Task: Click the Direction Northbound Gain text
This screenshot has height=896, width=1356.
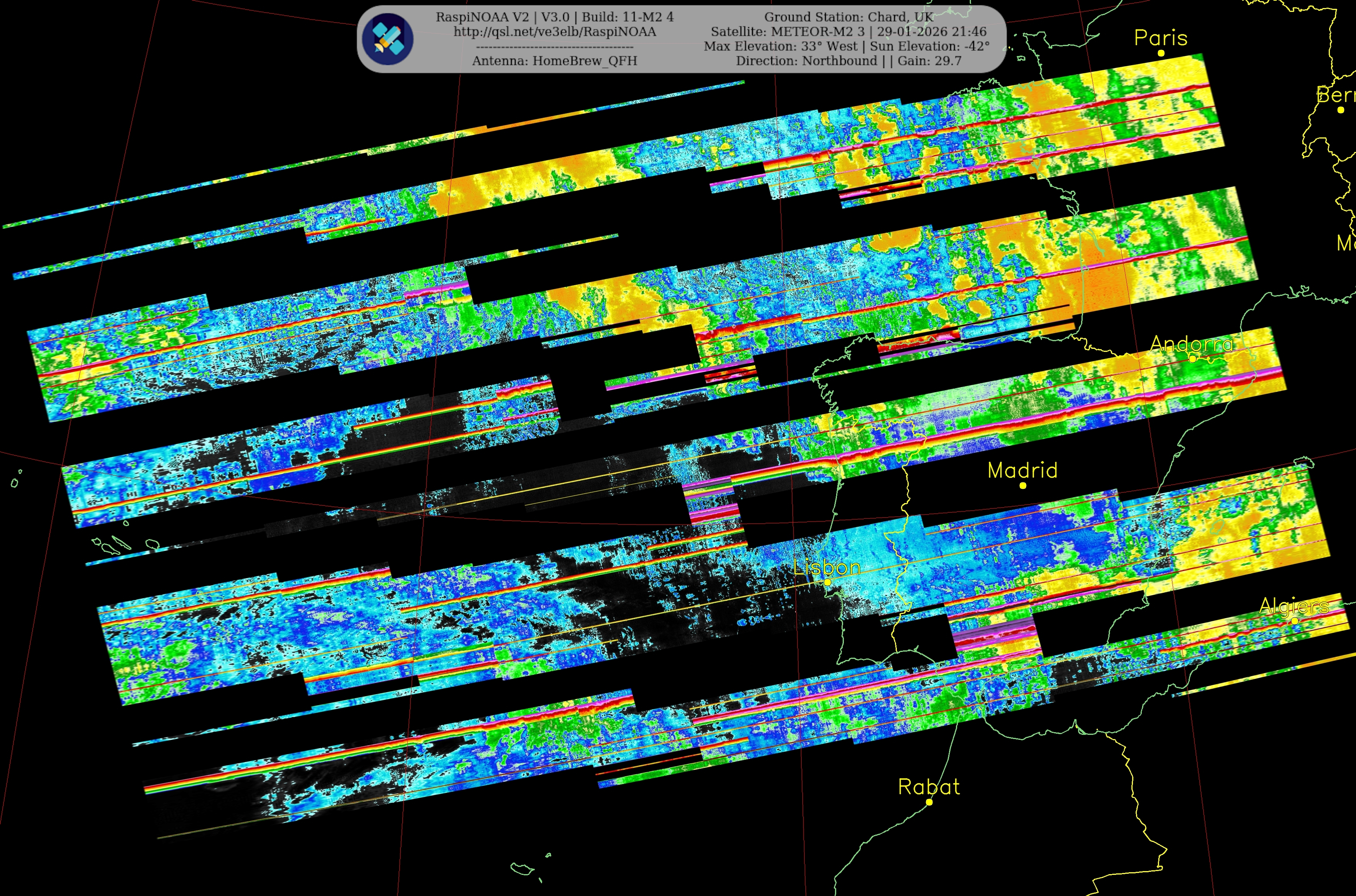Action: (848, 61)
